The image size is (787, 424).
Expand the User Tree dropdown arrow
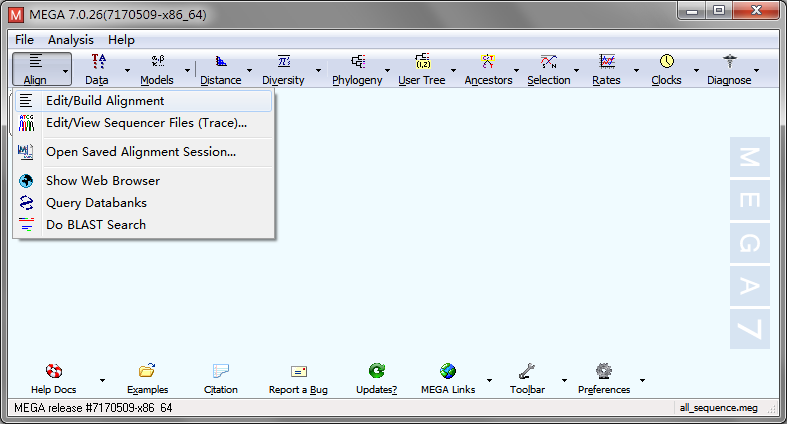(x=453, y=70)
